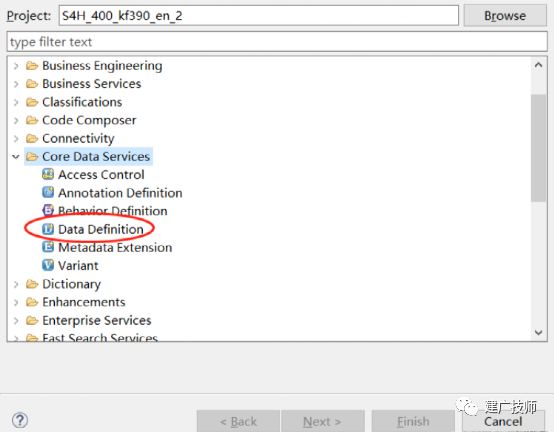This screenshot has height=432, width=554.
Task: Click the Code Composer folder icon
Action: coord(32,120)
